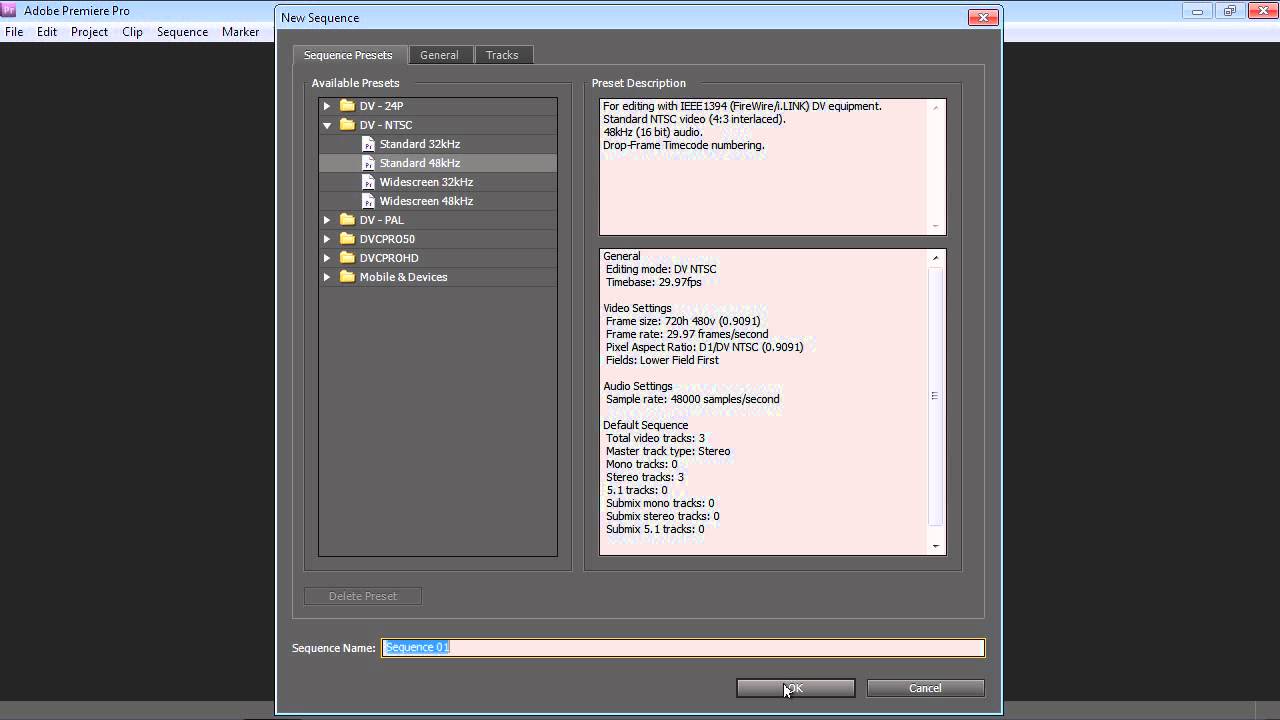Click the preset details scroll up arrow
The image size is (1280, 720).
pos(936,258)
